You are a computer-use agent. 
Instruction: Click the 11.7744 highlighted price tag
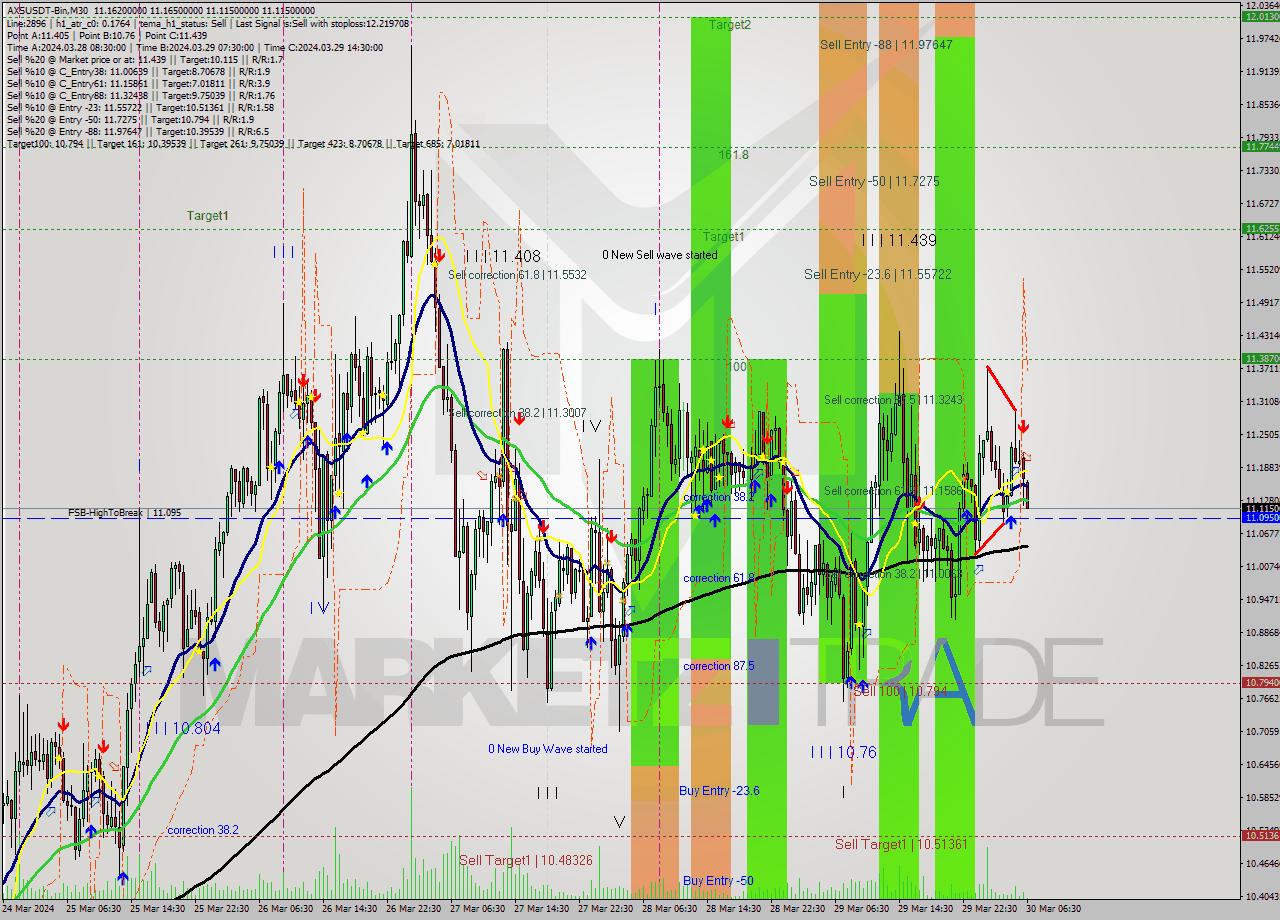point(1260,146)
